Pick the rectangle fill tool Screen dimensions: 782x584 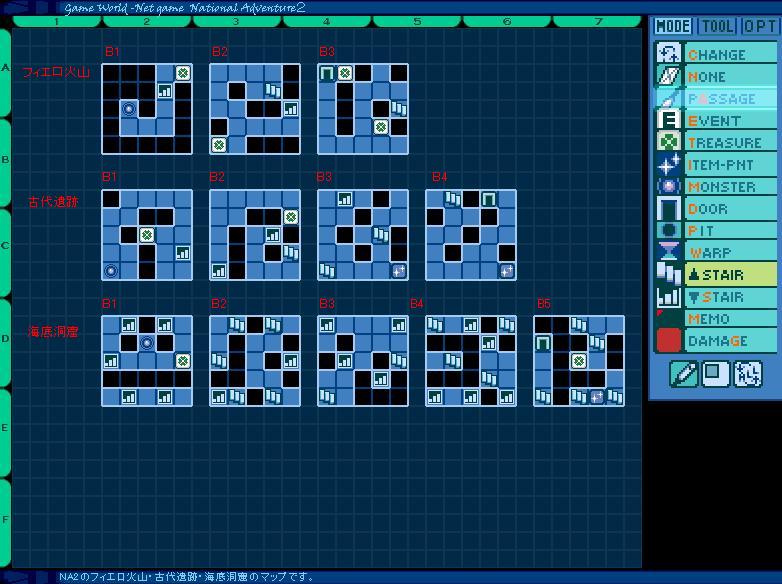715,373
